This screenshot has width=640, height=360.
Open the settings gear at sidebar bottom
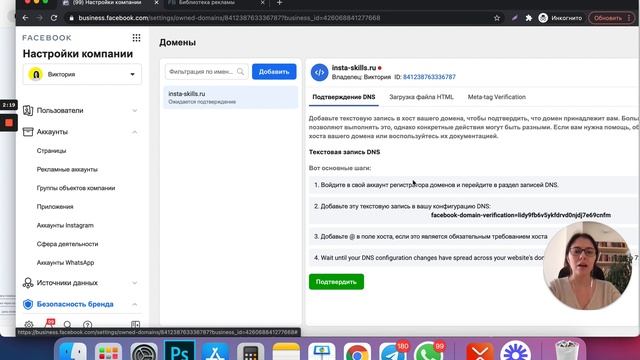pos(29,324)
